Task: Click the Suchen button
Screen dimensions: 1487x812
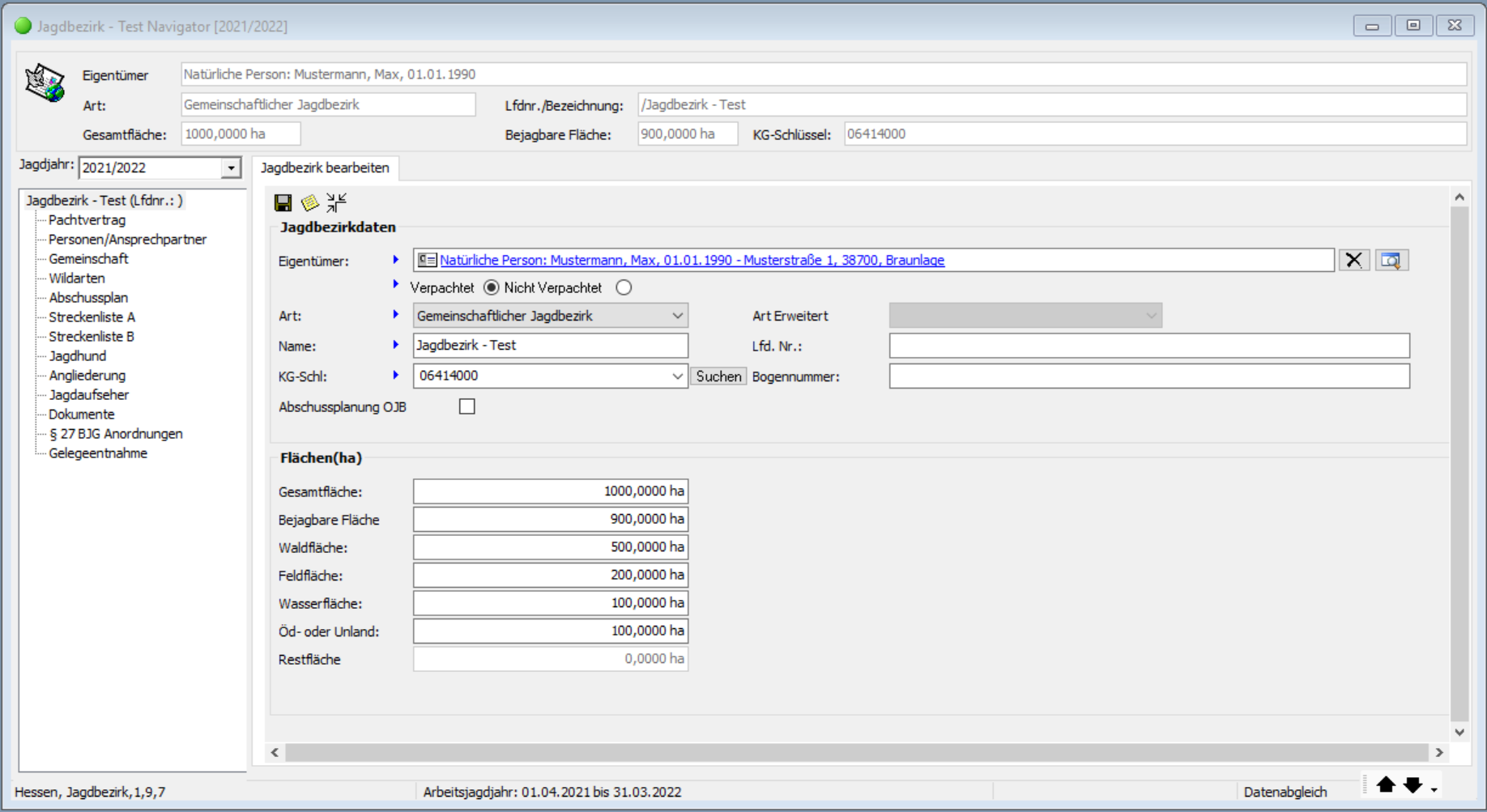Action: click(718, 376)
